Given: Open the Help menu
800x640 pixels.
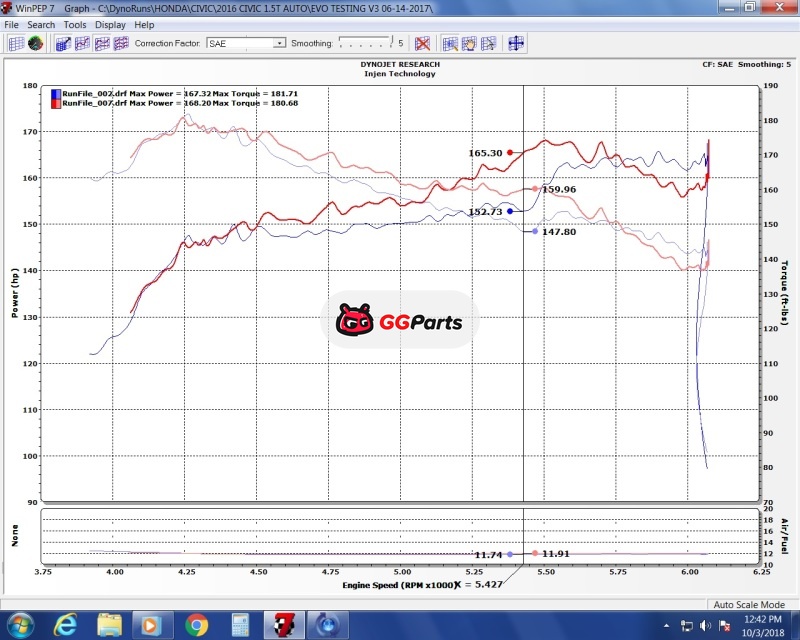Looking at the screenshot, I should 144,24.
